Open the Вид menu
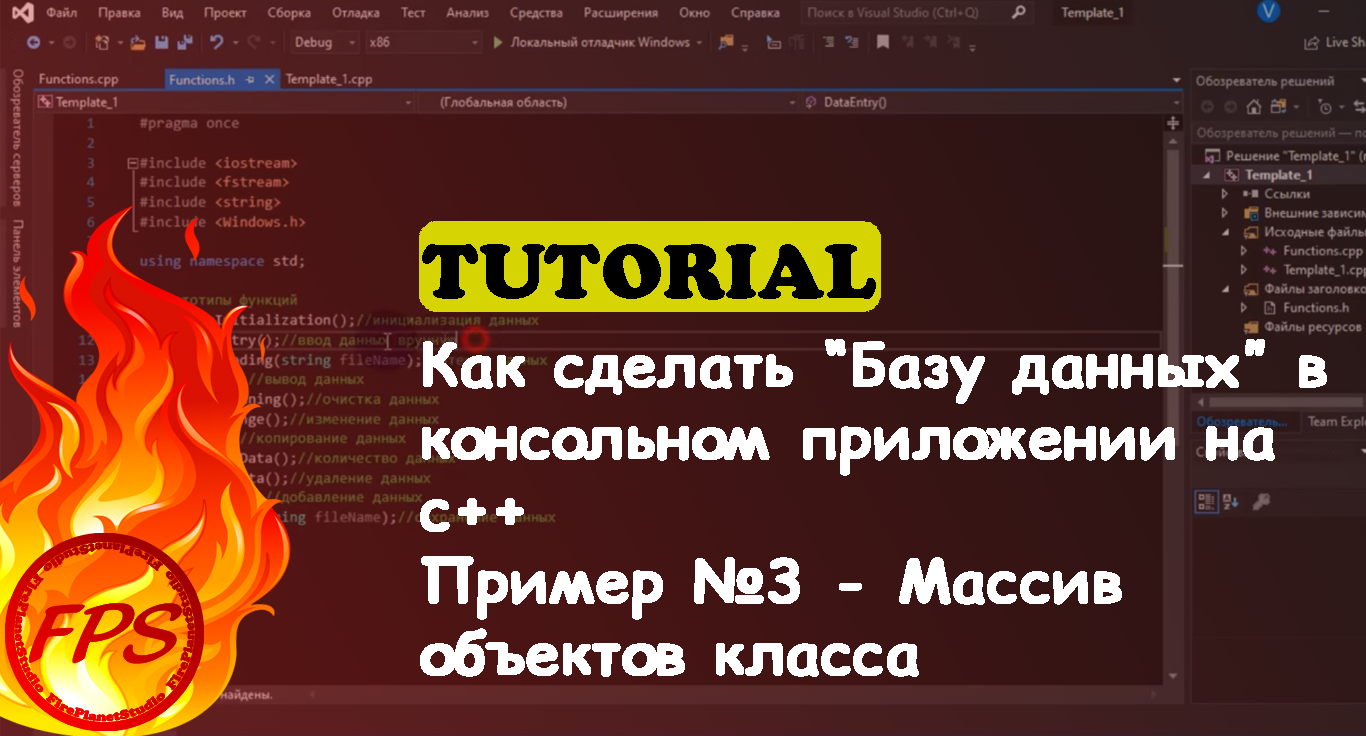Screen dimensions: 1366x736 [x=172, y=13]
